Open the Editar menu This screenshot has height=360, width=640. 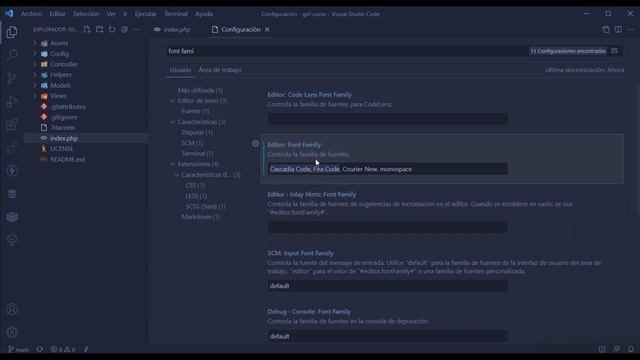(57, 13)
